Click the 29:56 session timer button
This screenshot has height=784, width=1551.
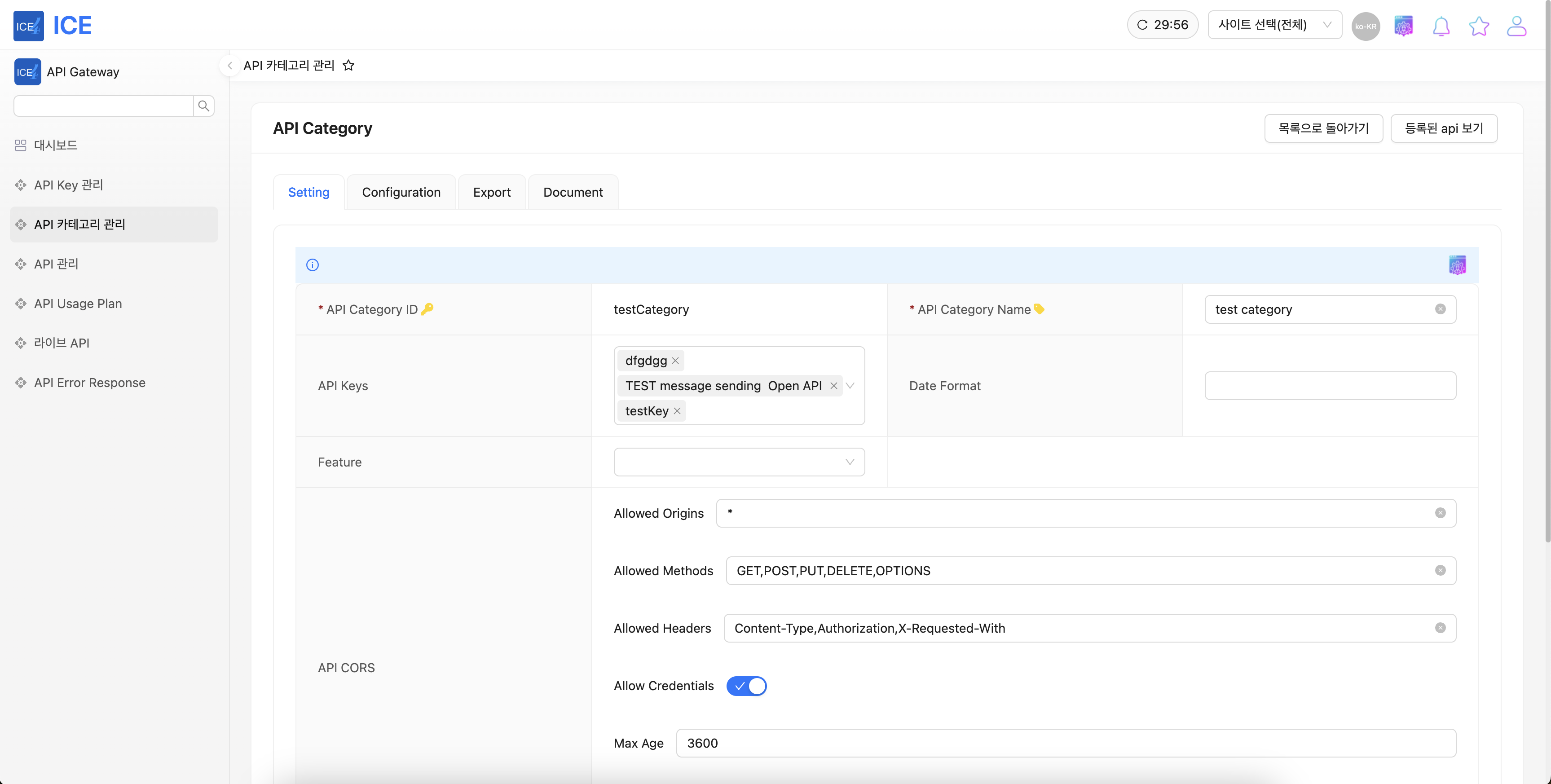tap(1162, 25)
